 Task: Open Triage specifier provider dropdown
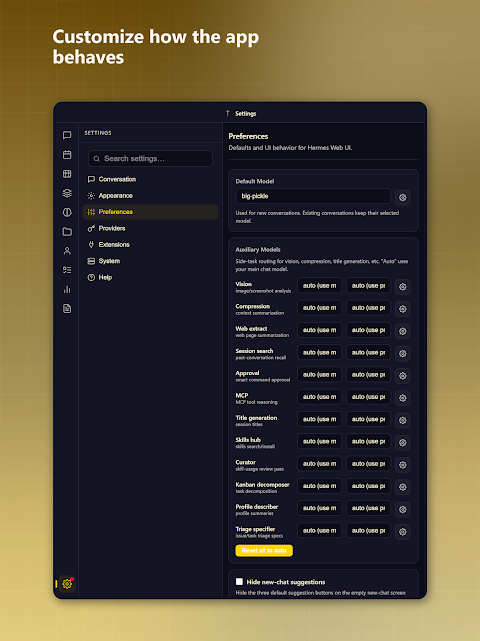[x=368, y=531]
